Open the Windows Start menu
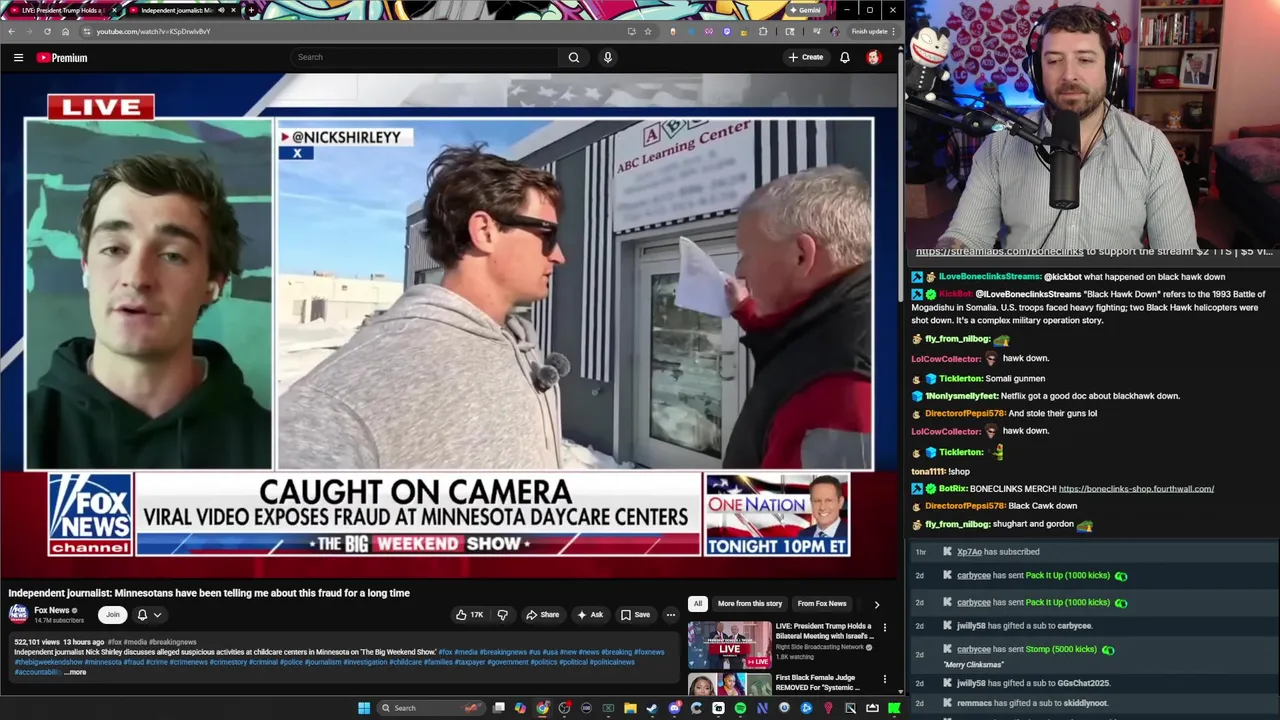 click(364, 708)
